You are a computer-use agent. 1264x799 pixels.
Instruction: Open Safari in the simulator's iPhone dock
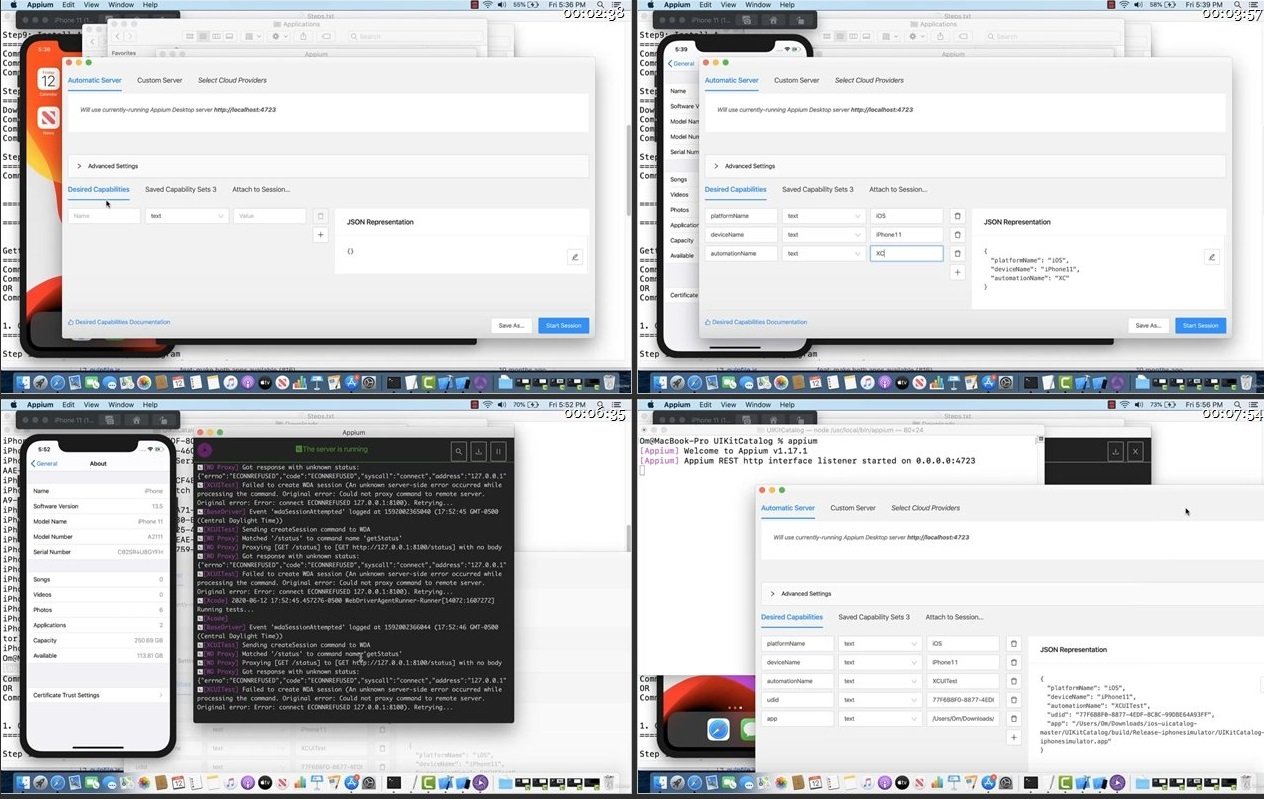[x=718, y=730]
